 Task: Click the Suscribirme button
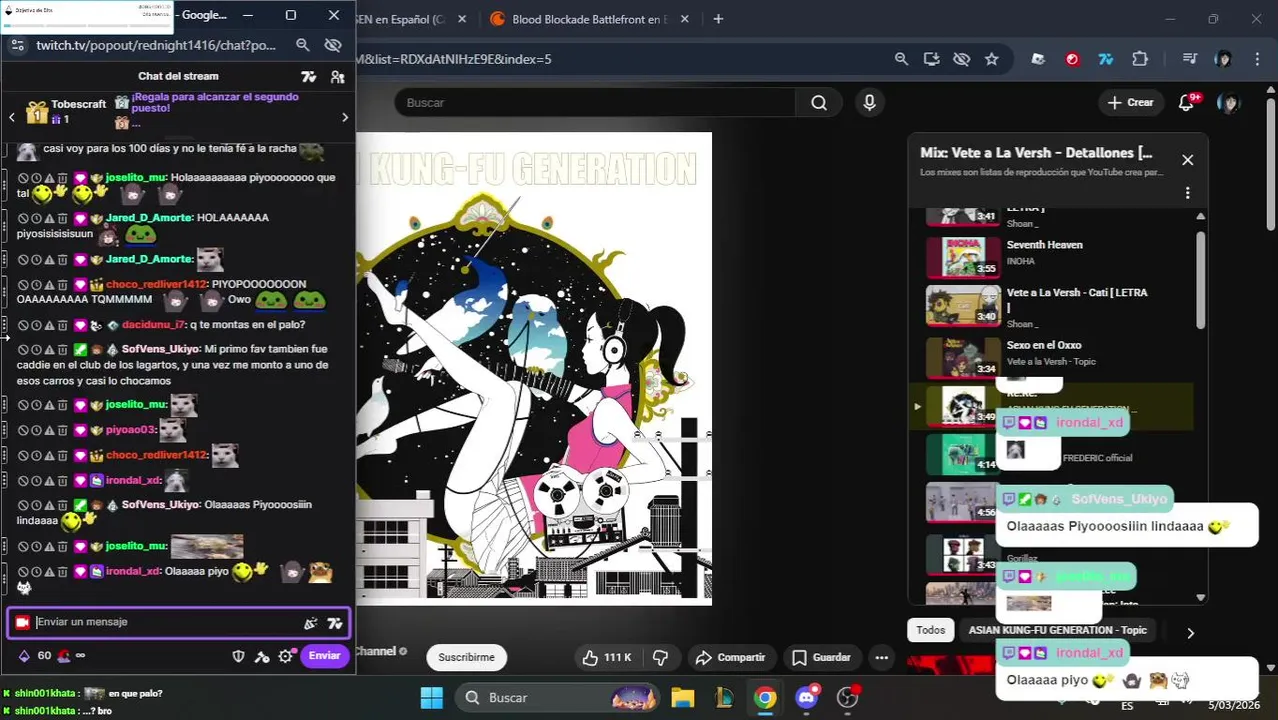point(466,657)
